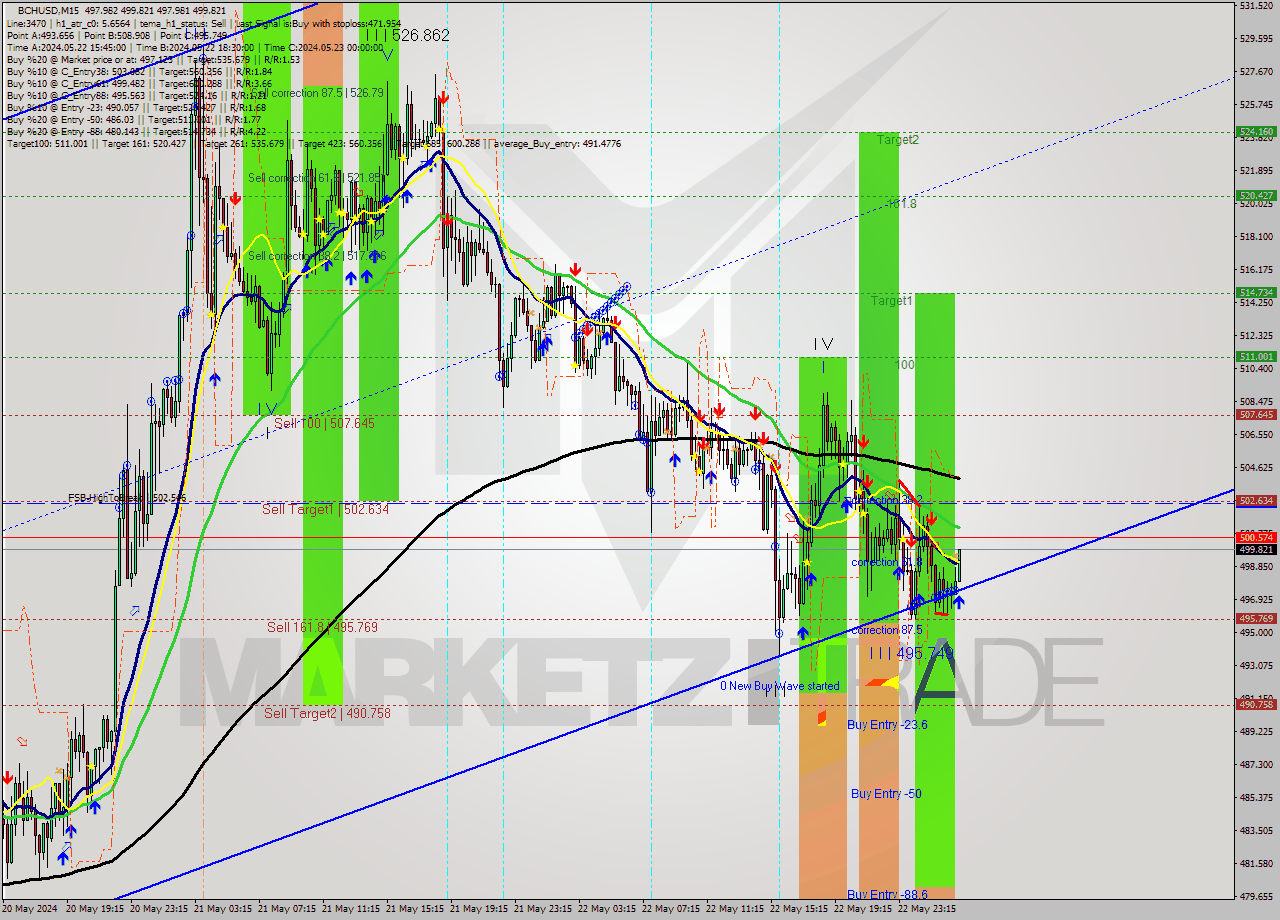Click the 'Target1' label on green column
The height and width of the screenshot is (920, 1280).
(891, 301)
